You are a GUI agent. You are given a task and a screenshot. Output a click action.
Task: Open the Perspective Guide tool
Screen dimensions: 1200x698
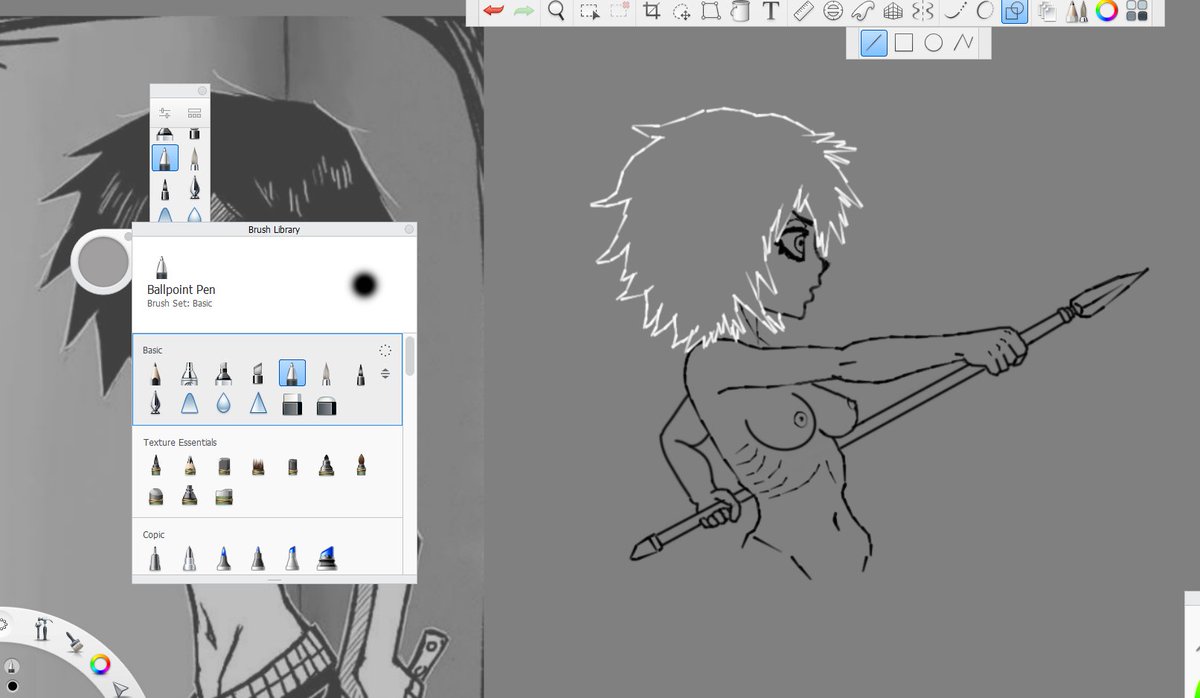point(893,12)
